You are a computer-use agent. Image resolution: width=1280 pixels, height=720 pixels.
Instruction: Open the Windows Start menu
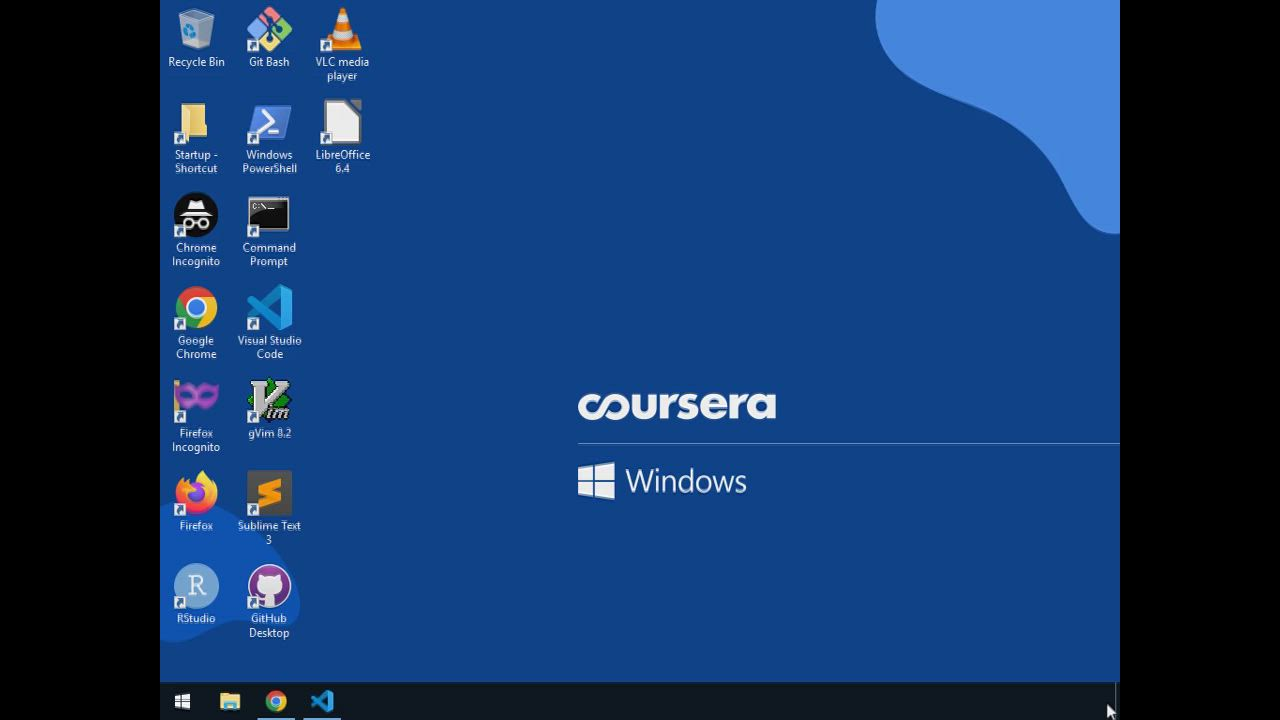(182, 701)
